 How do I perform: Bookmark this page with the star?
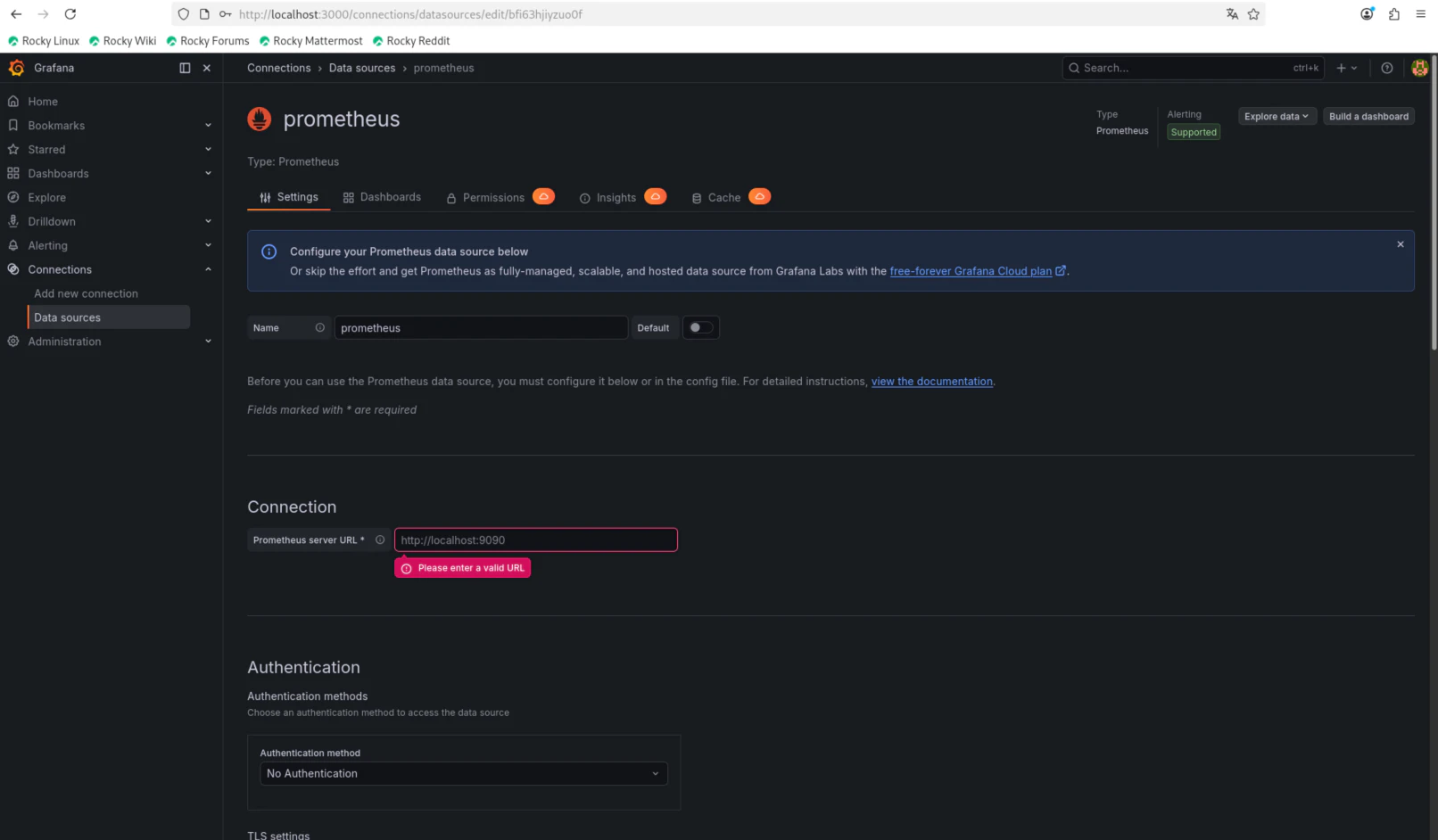coord(1253,14)
